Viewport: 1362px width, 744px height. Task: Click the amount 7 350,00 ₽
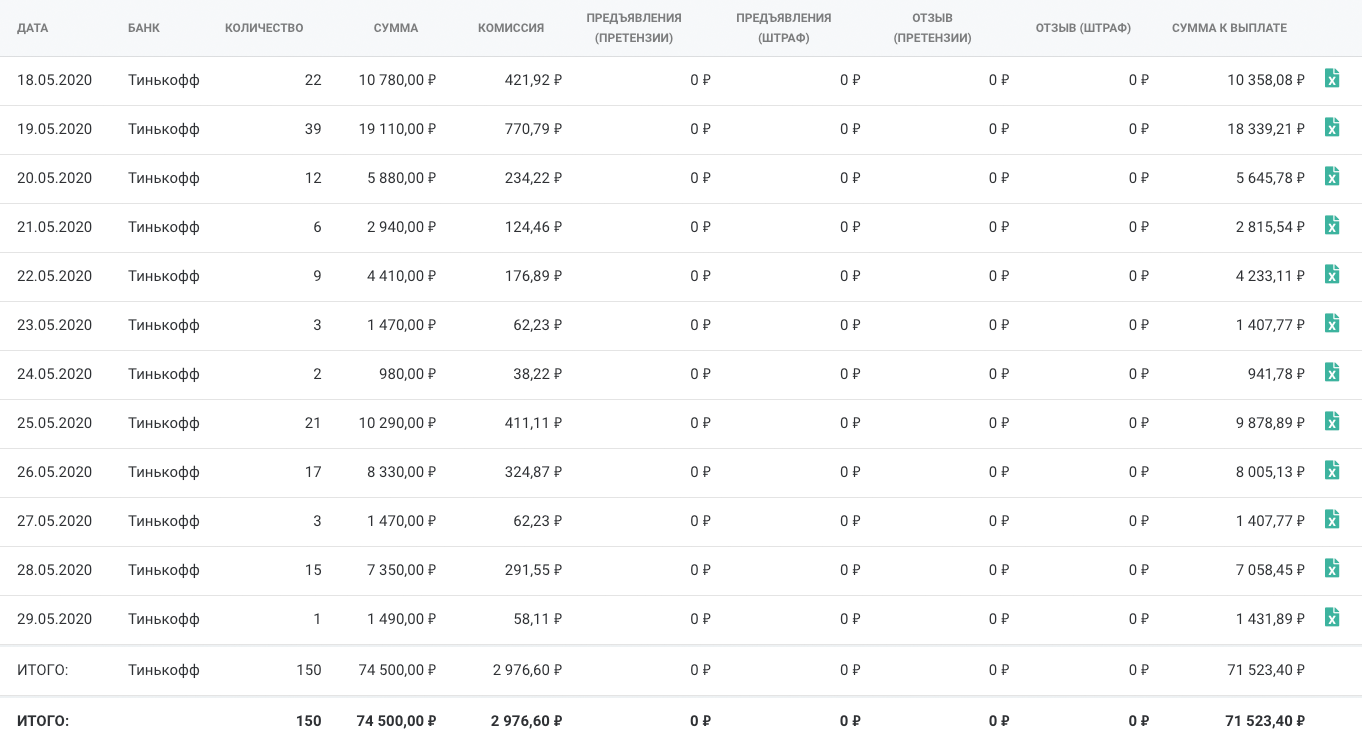click(x=402, y=570)
